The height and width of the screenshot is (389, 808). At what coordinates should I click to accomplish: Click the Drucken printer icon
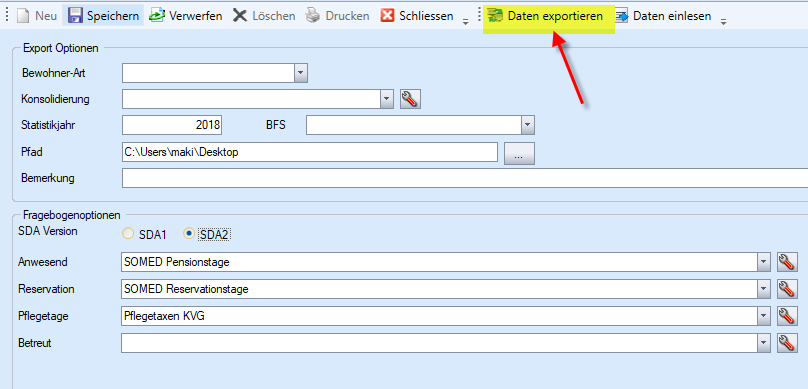click(x=312, y=16)
